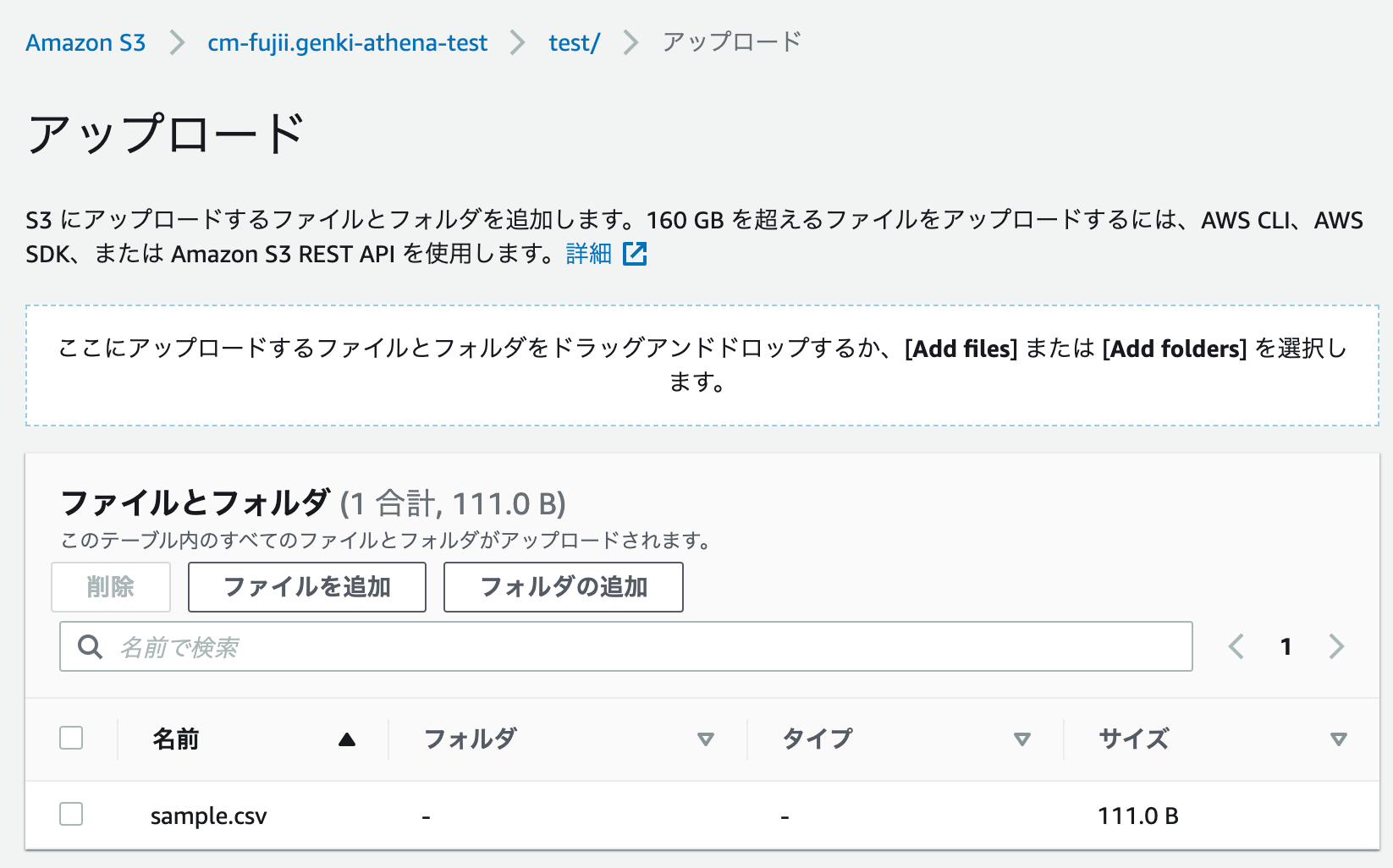Click the breadcrumb chevron after Amazon S3
Image resolution: width=1393 pixels, height=868 pixels.
click(x=176, y=42)
